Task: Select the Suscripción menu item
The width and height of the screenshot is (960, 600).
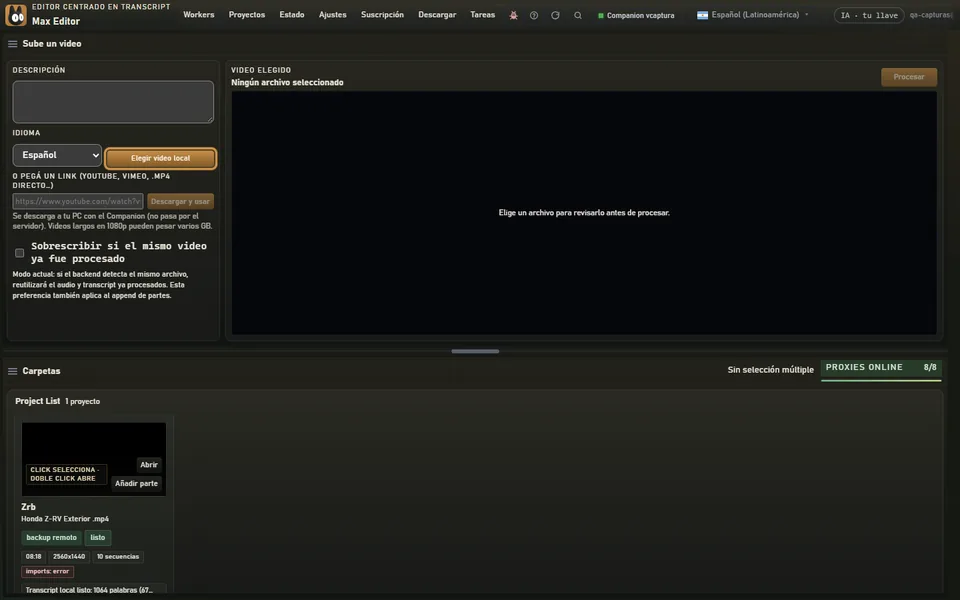Action: [382, 15]
